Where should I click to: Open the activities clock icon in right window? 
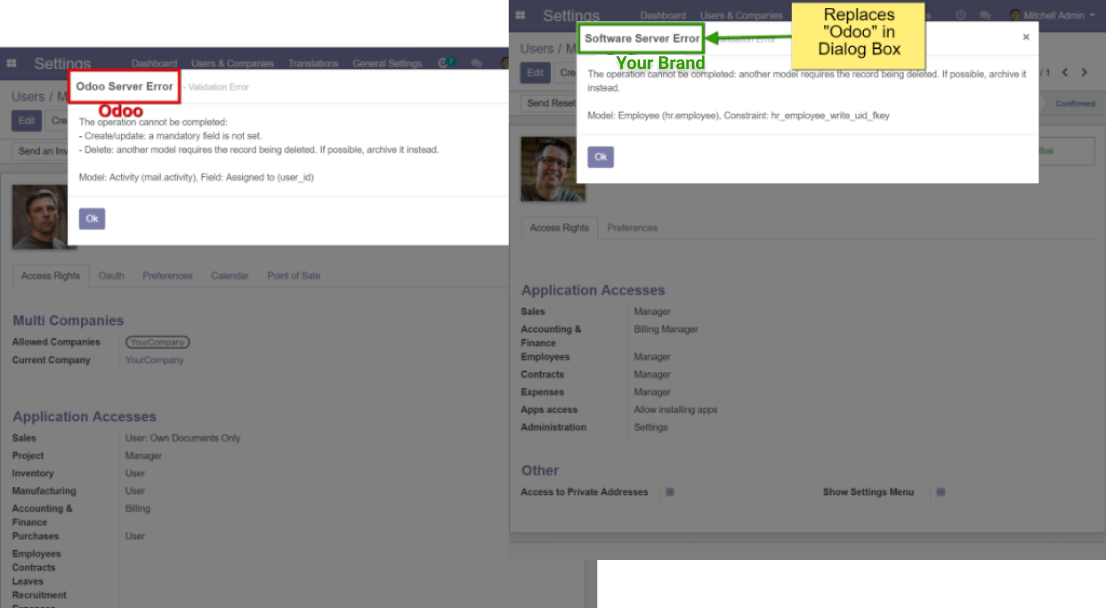961,16
